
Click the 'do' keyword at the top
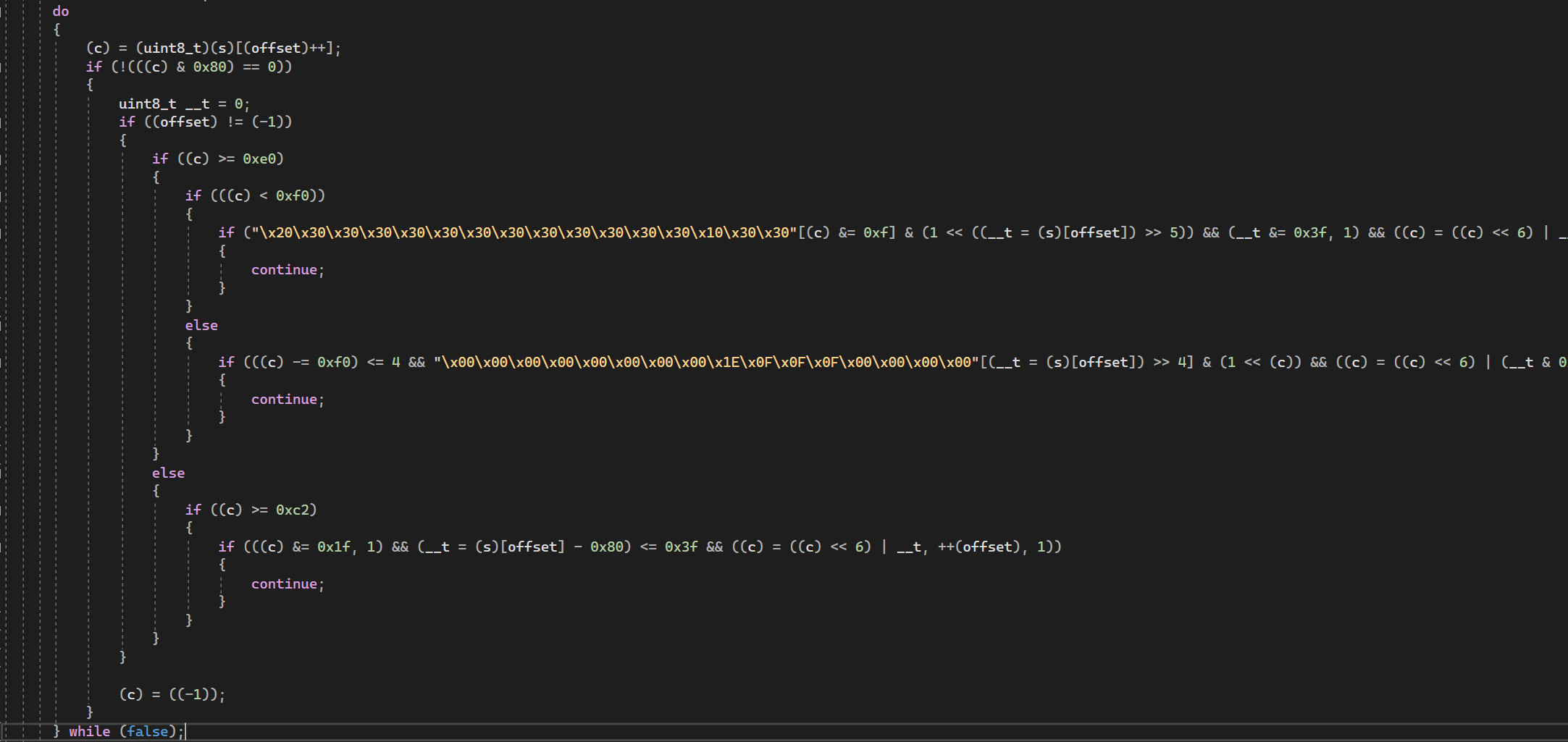coord(60,11)
